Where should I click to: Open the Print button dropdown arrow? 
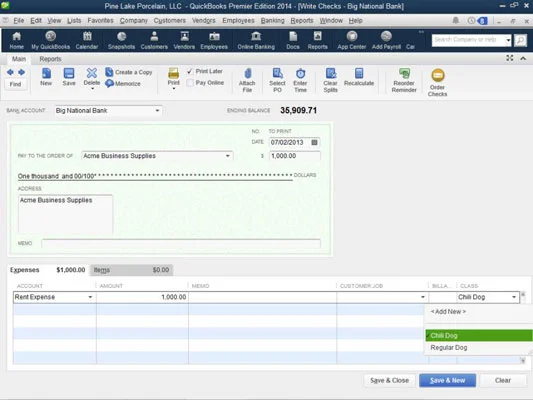[x=174, y=89]
